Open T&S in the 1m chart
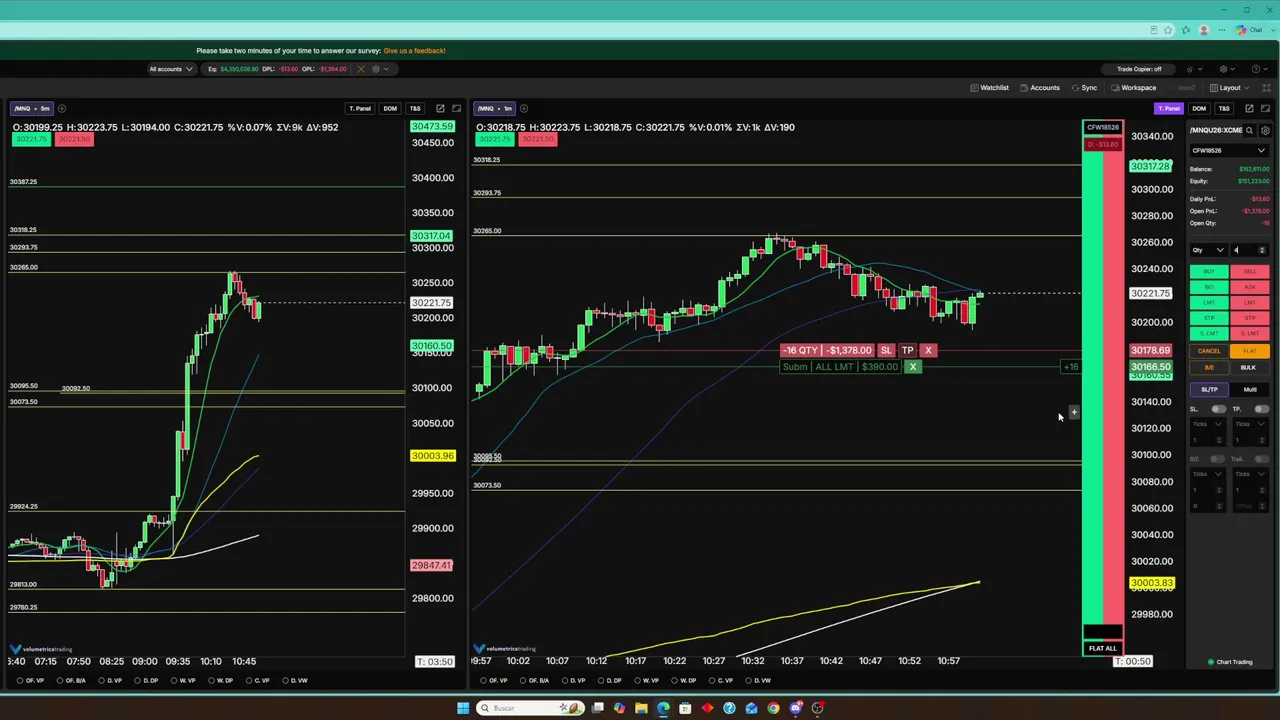The height and width of the screenshot is (720, 1280). click(1224, 108)
